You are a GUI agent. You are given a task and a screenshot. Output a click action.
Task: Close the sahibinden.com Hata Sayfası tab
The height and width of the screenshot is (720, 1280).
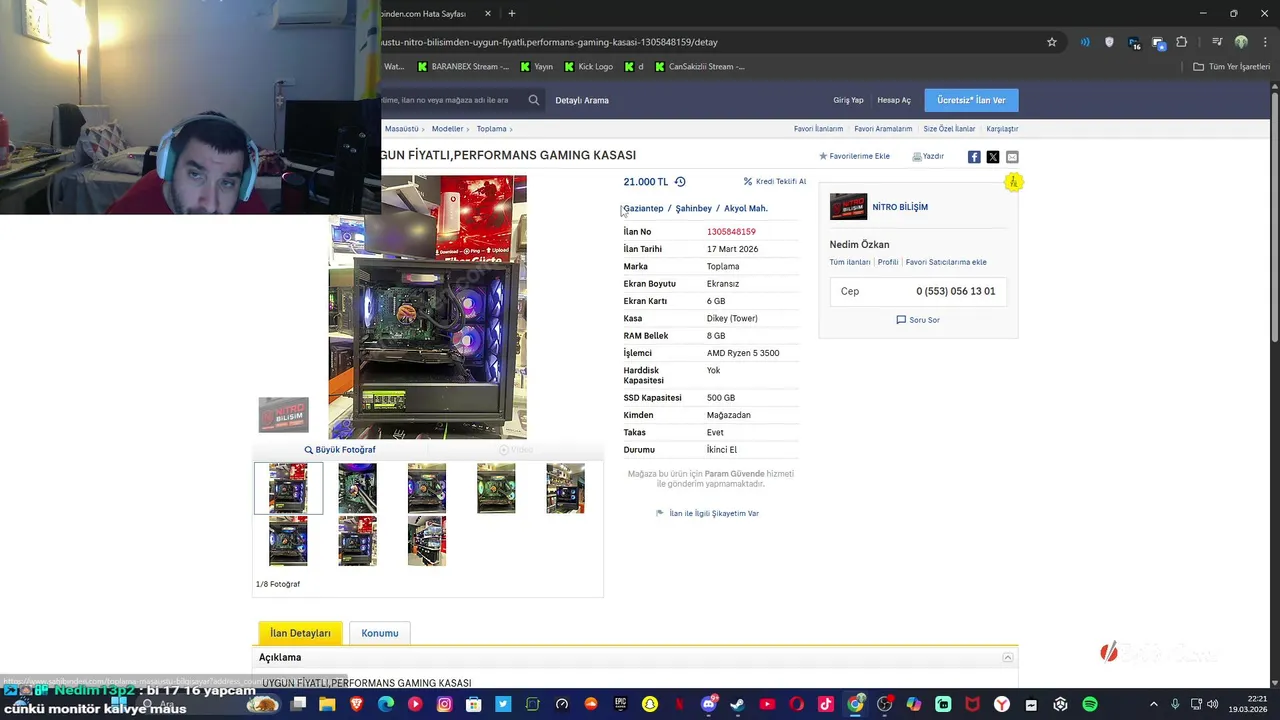[488, 14]
